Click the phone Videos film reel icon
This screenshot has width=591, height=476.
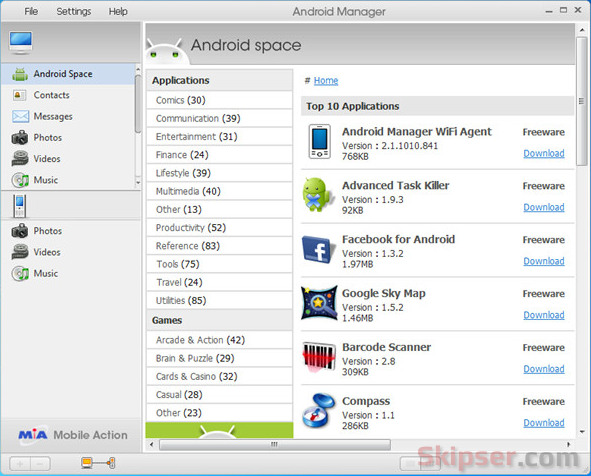[x=20, y=252]
